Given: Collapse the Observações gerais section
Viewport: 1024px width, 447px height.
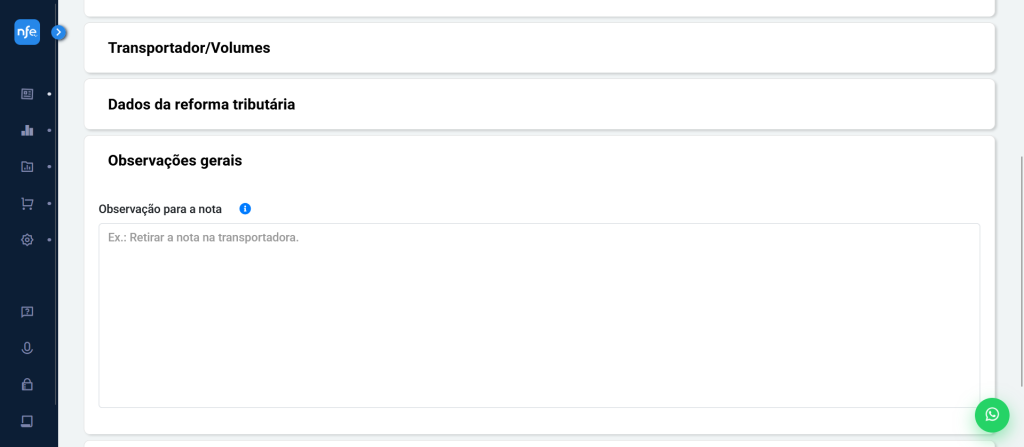Looking at the screenshot, I should point(539,160).
